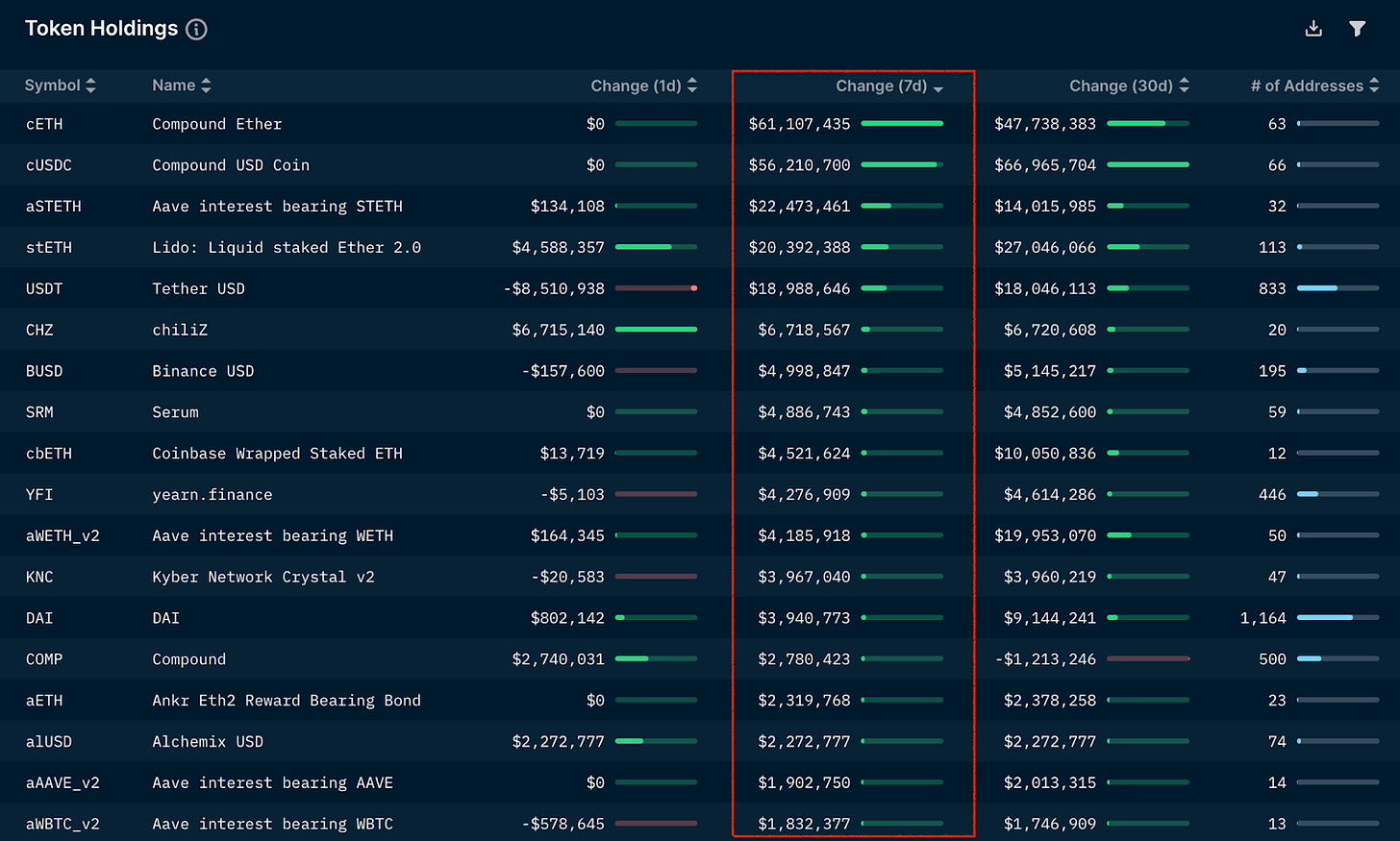Open Ankr Eth2 Reward Bearing Bond

point(287,701)
